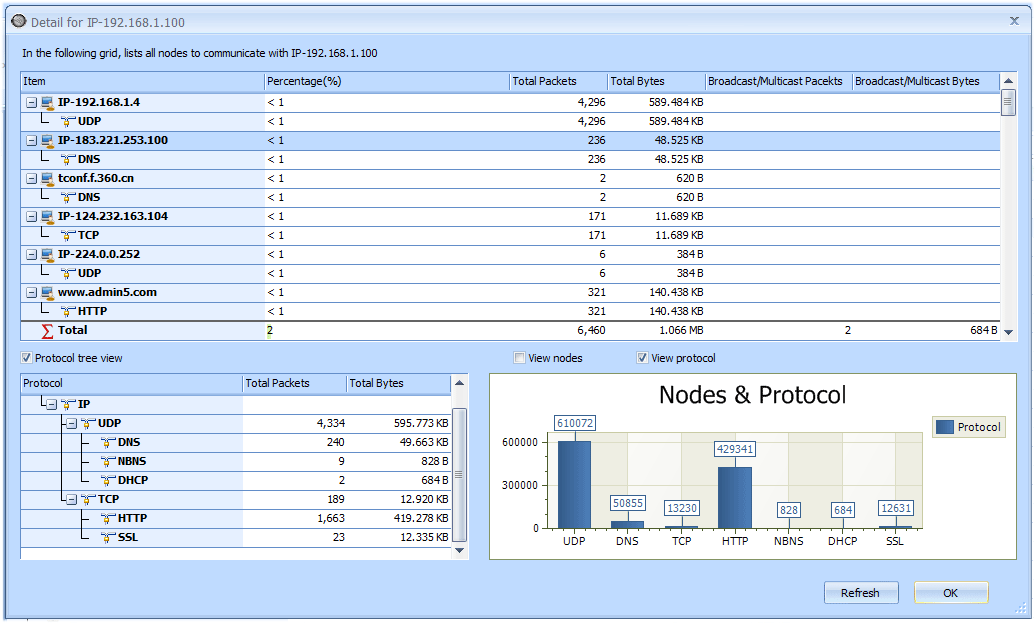Click the protocol icon next to NBNS
The height and width of the screenshot is (623, 1035).
point(107,461)
